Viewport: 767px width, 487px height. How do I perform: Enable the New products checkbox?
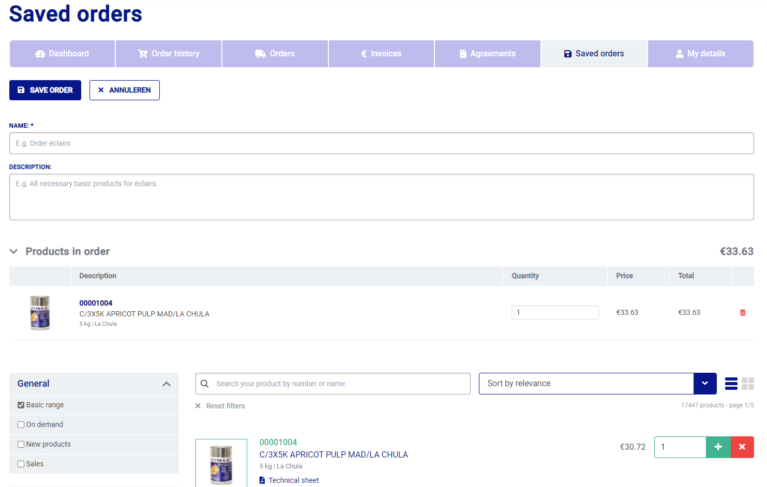click(21, 444)
